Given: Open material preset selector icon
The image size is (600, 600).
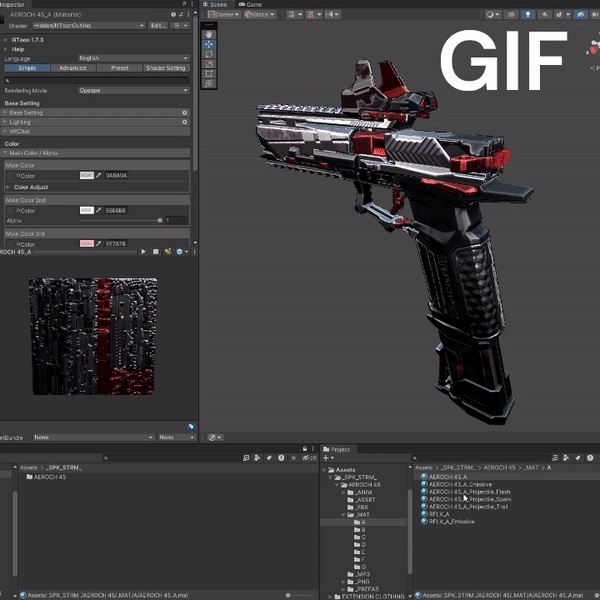Looking at the screenshot, I should (181, 15).
